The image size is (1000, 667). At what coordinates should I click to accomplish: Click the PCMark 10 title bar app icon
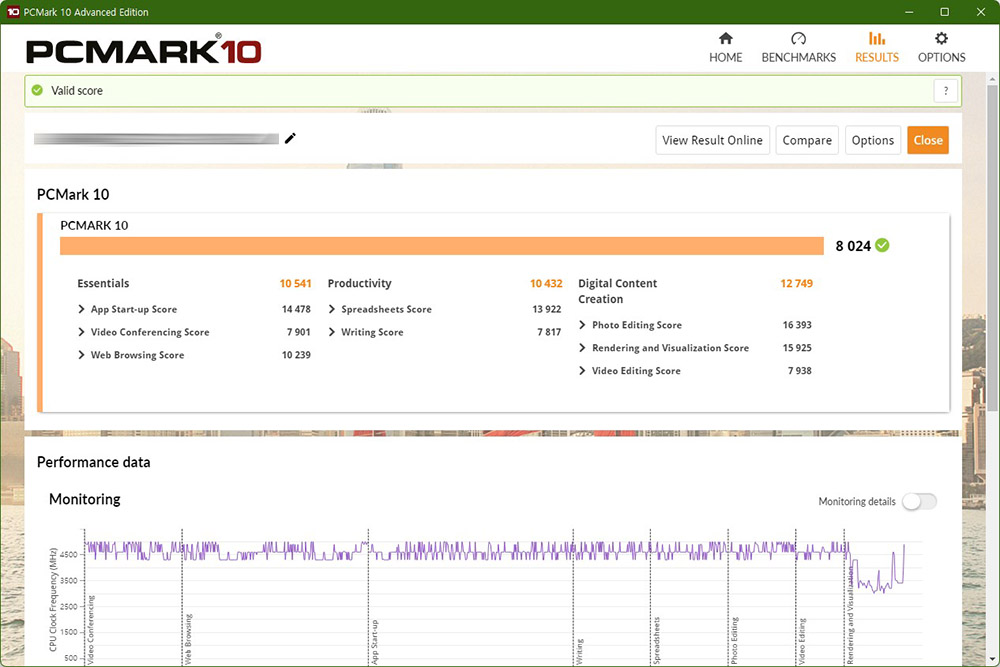tap(13, 11)
